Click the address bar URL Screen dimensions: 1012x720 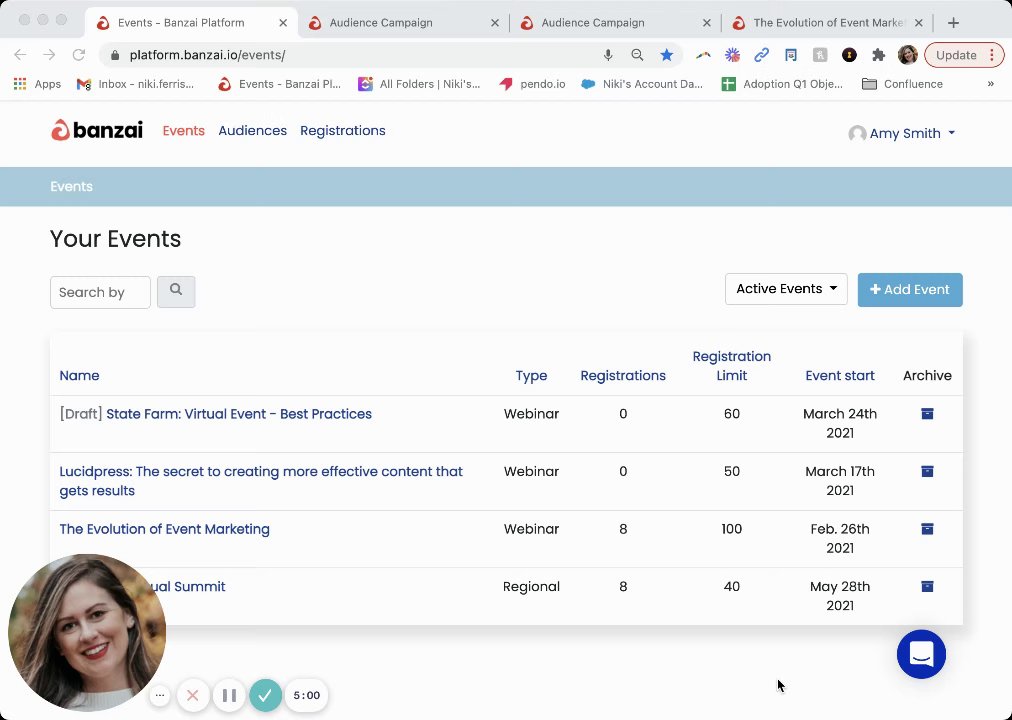click(x=207, y=55)
